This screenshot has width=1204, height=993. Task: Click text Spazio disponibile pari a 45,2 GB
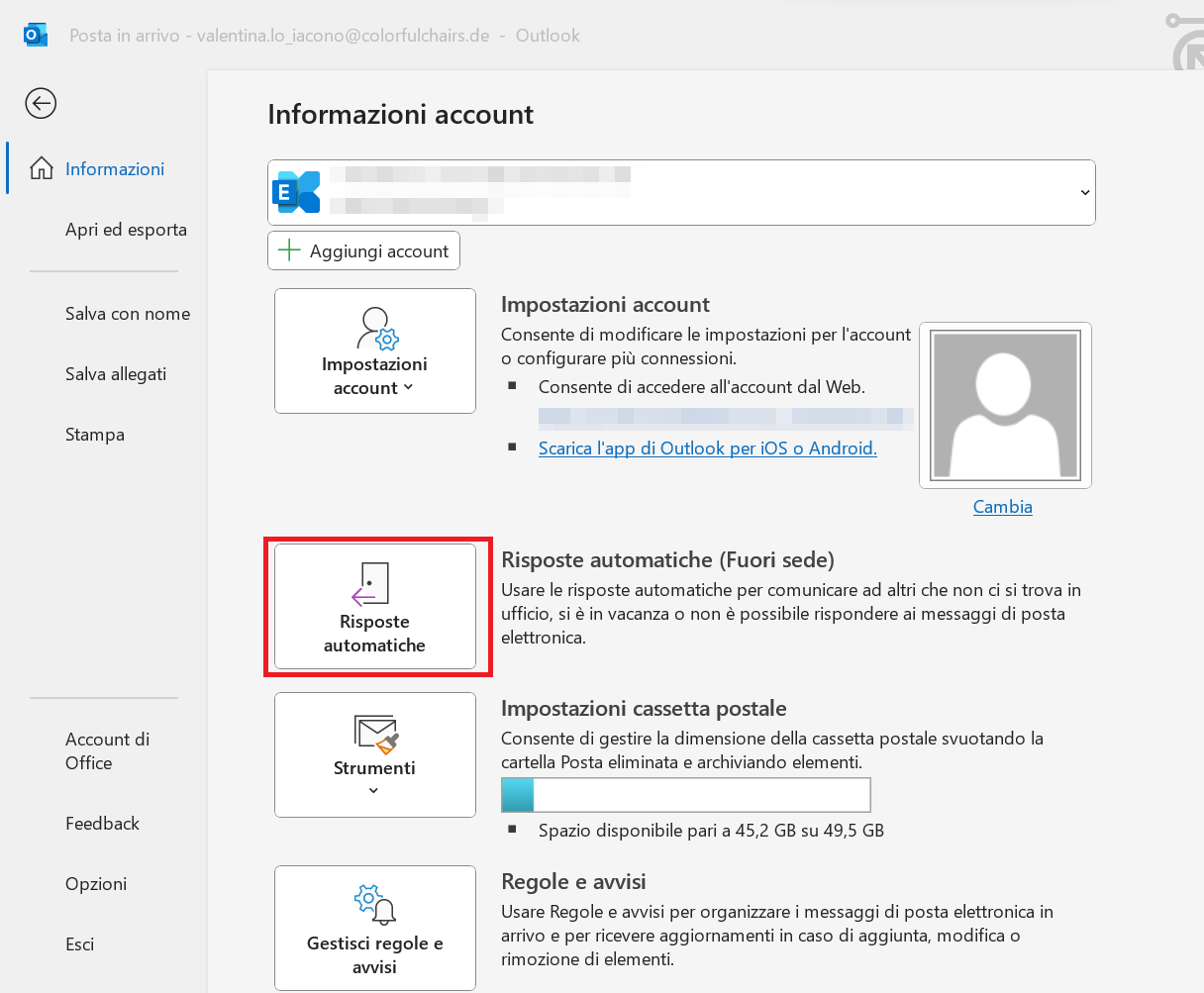point(711,831)
